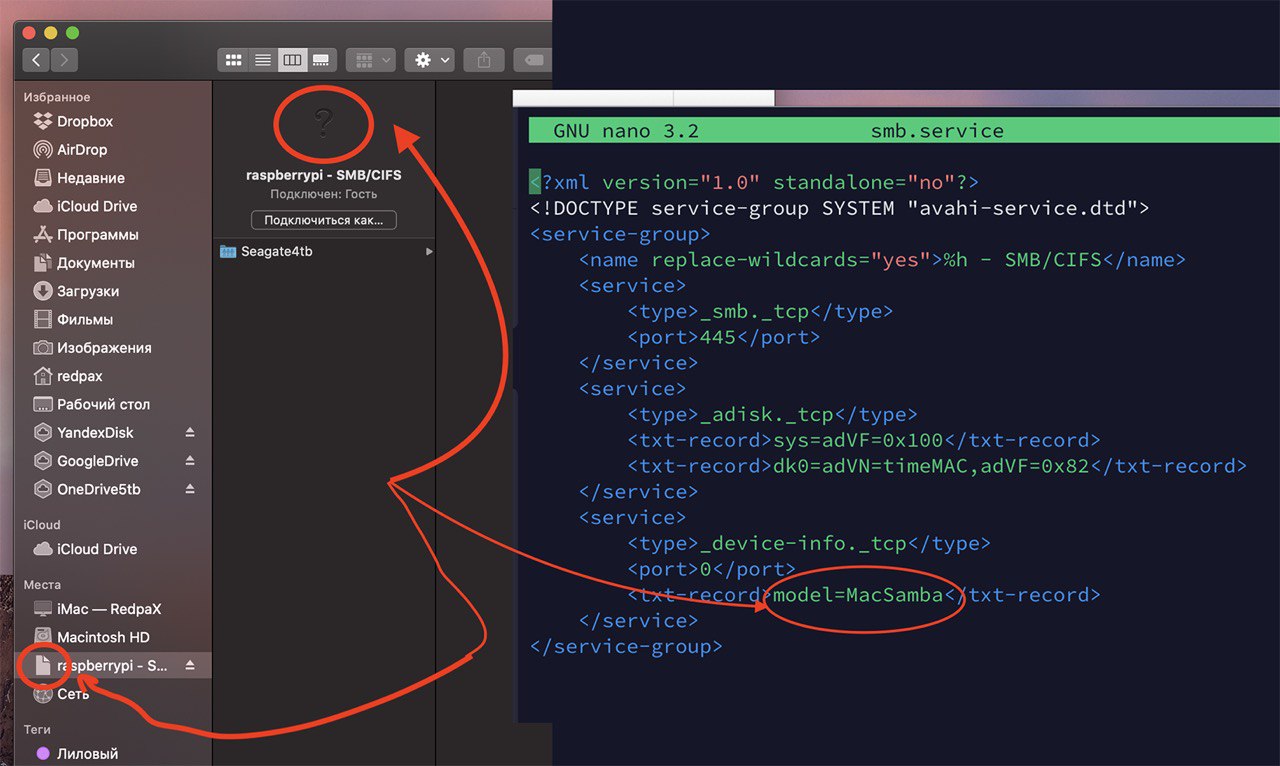Click the Подключиться как... button

[x=323, y=220]
